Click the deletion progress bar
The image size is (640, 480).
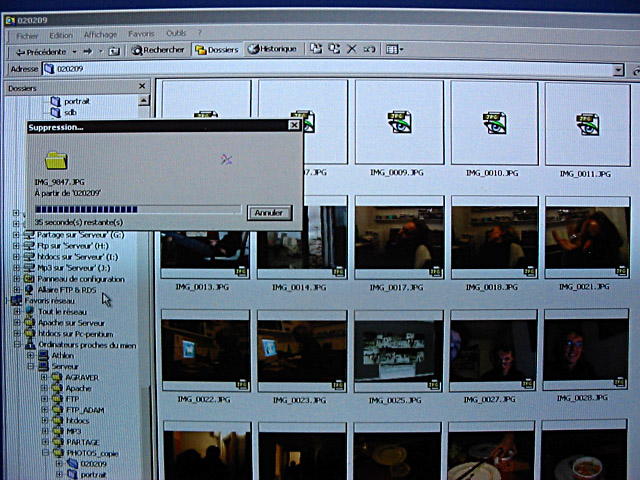coord(138,209)
